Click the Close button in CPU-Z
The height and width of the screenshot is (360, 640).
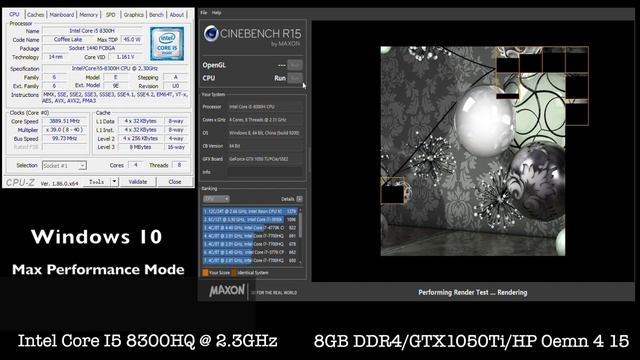pos(175,182)
